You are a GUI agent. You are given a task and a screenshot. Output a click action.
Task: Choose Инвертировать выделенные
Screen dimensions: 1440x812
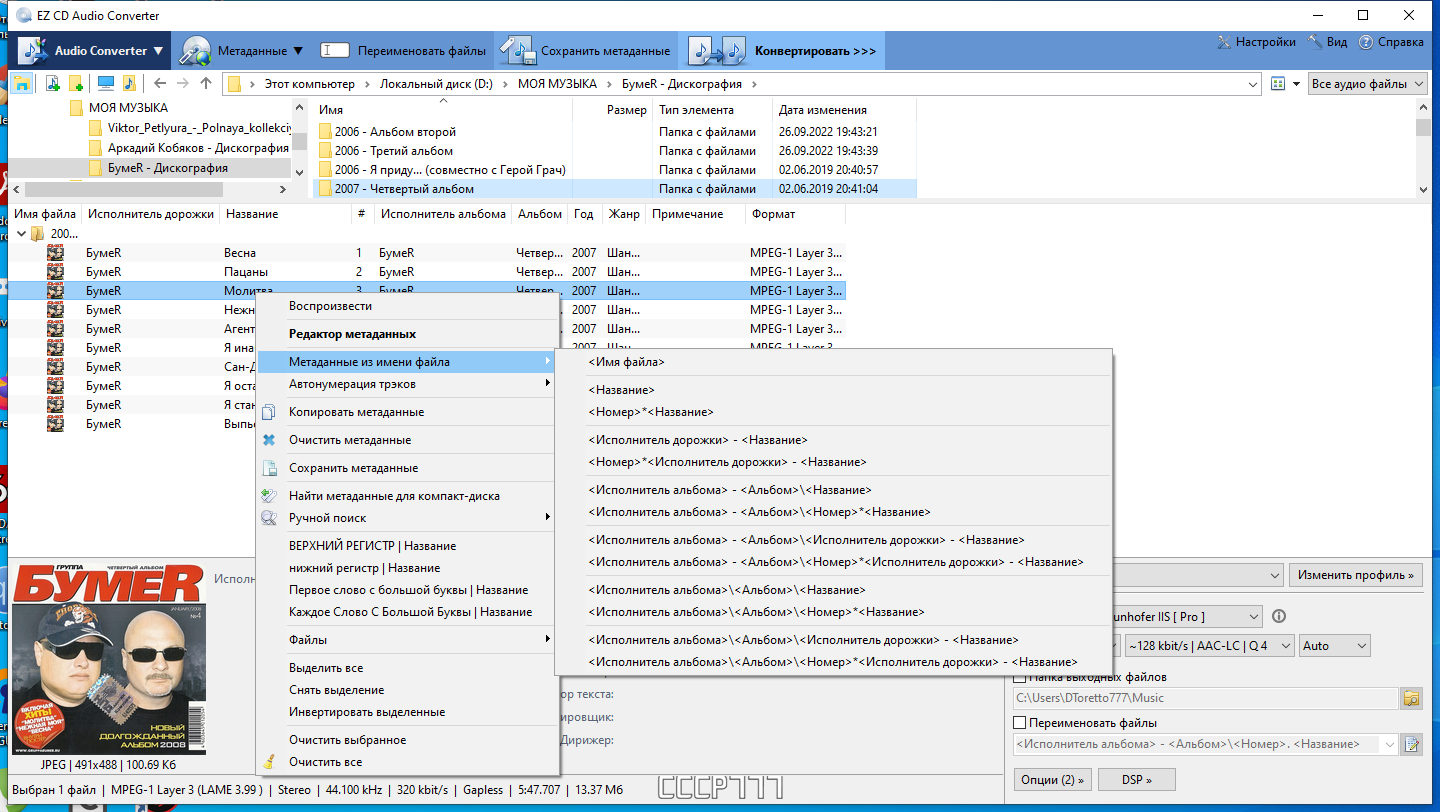coord(407,712)
